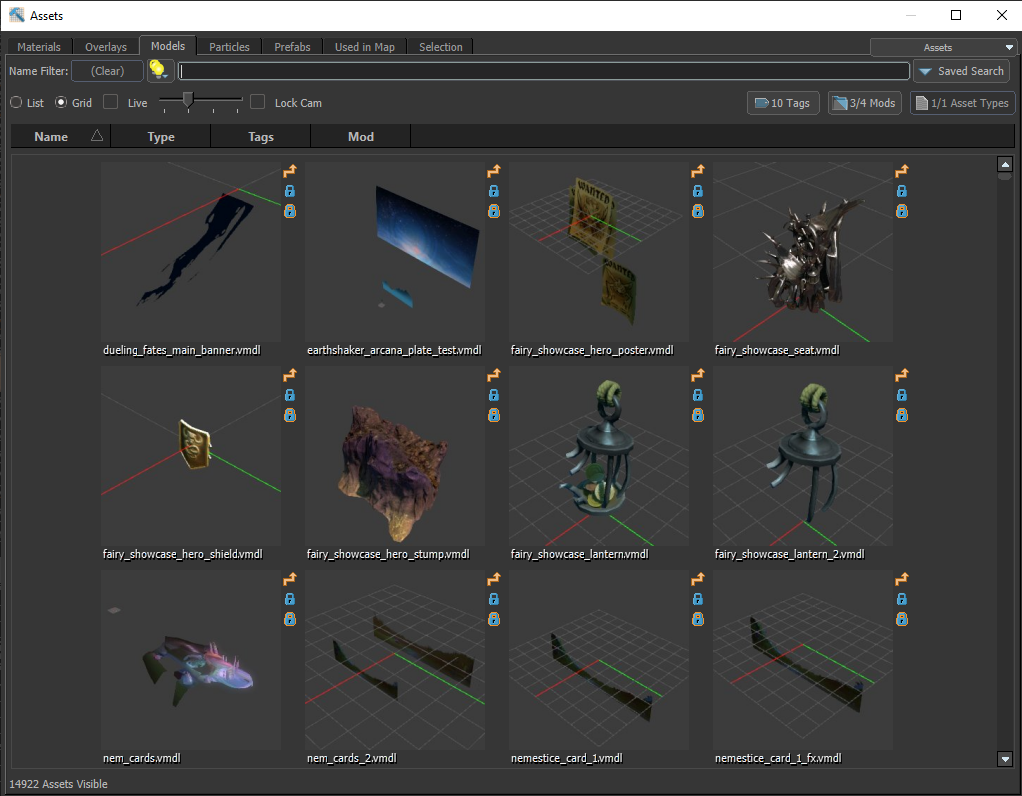The height and width of the screenshot is (796, 1022).
Task: Click orange-outlined lock icon right of earthshaker_arcana_plate_test thumbnail
Action: coord(494,211)
